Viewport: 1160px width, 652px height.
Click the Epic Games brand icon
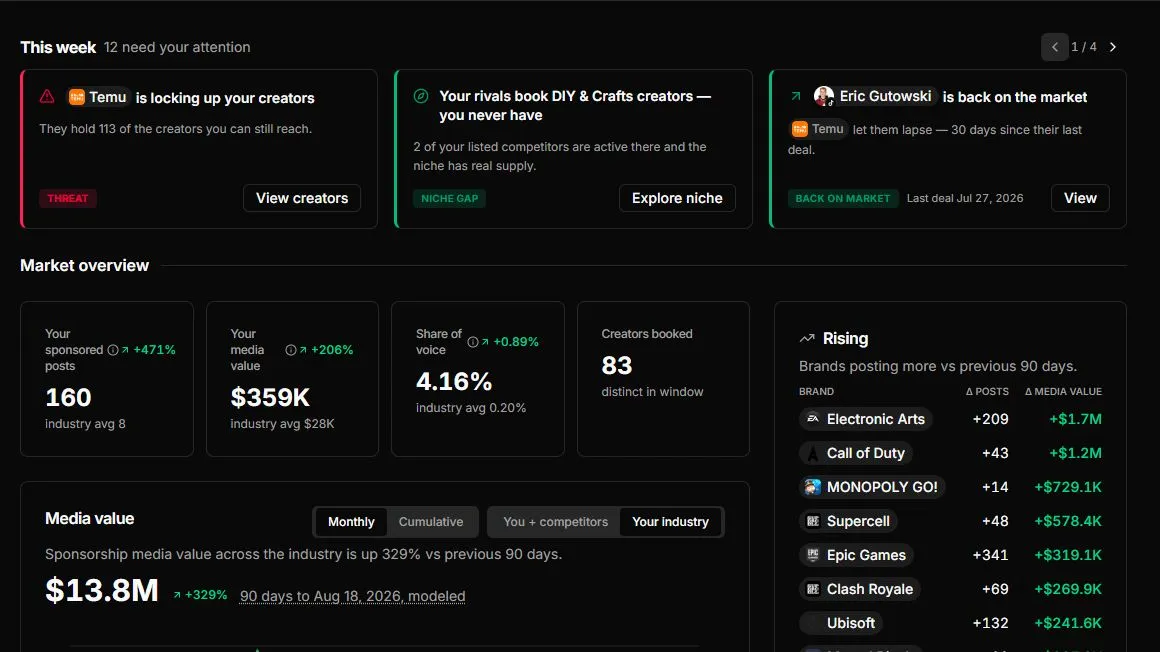coord(813,555)
